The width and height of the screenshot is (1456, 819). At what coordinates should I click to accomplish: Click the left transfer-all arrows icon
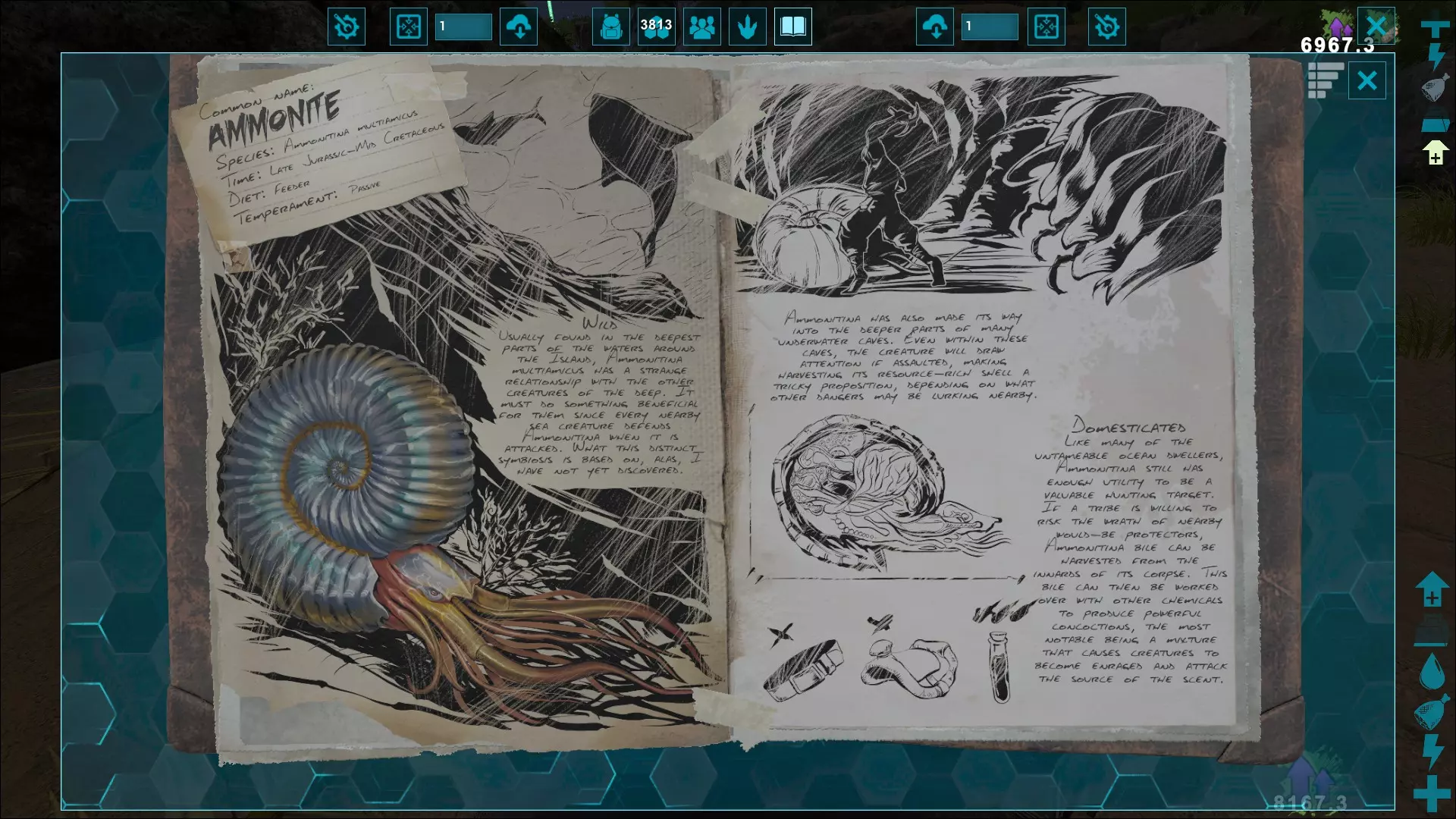click(408, 27)
